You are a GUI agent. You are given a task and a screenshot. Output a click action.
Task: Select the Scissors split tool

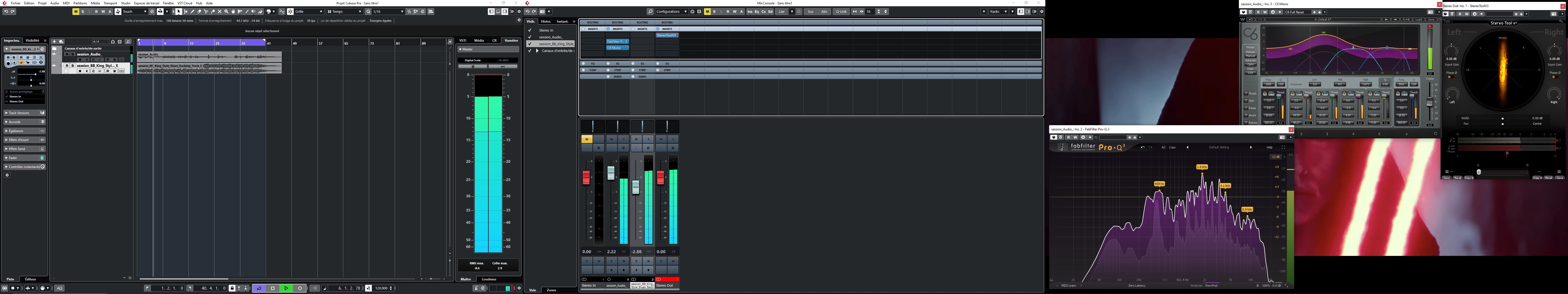point(206,11)
